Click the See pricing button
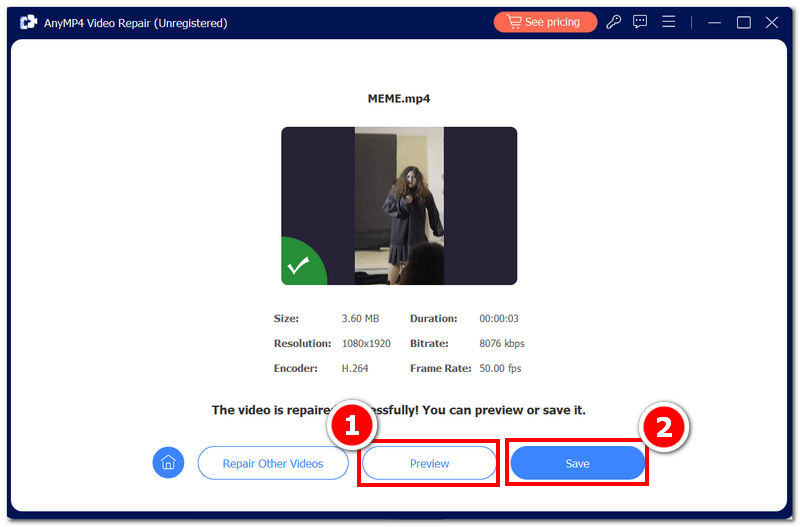The width and height of the screenshot is (800, 527). [545, 22]
